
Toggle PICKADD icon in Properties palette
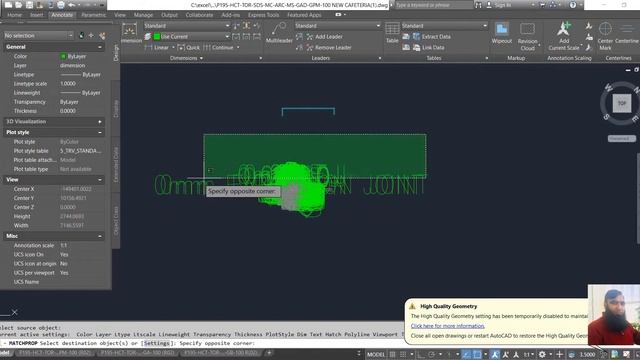81,36
